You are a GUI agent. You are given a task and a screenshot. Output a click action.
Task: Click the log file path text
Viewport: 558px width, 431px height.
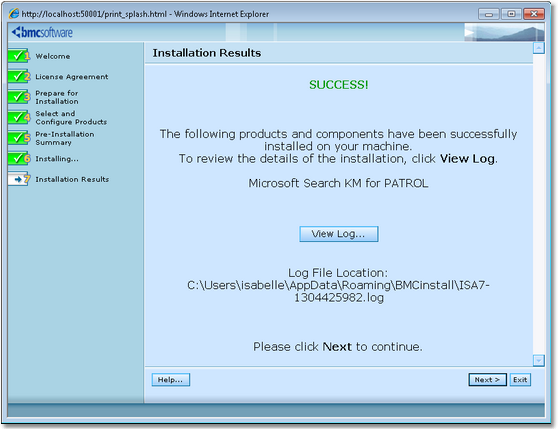(x=338, y=291)
